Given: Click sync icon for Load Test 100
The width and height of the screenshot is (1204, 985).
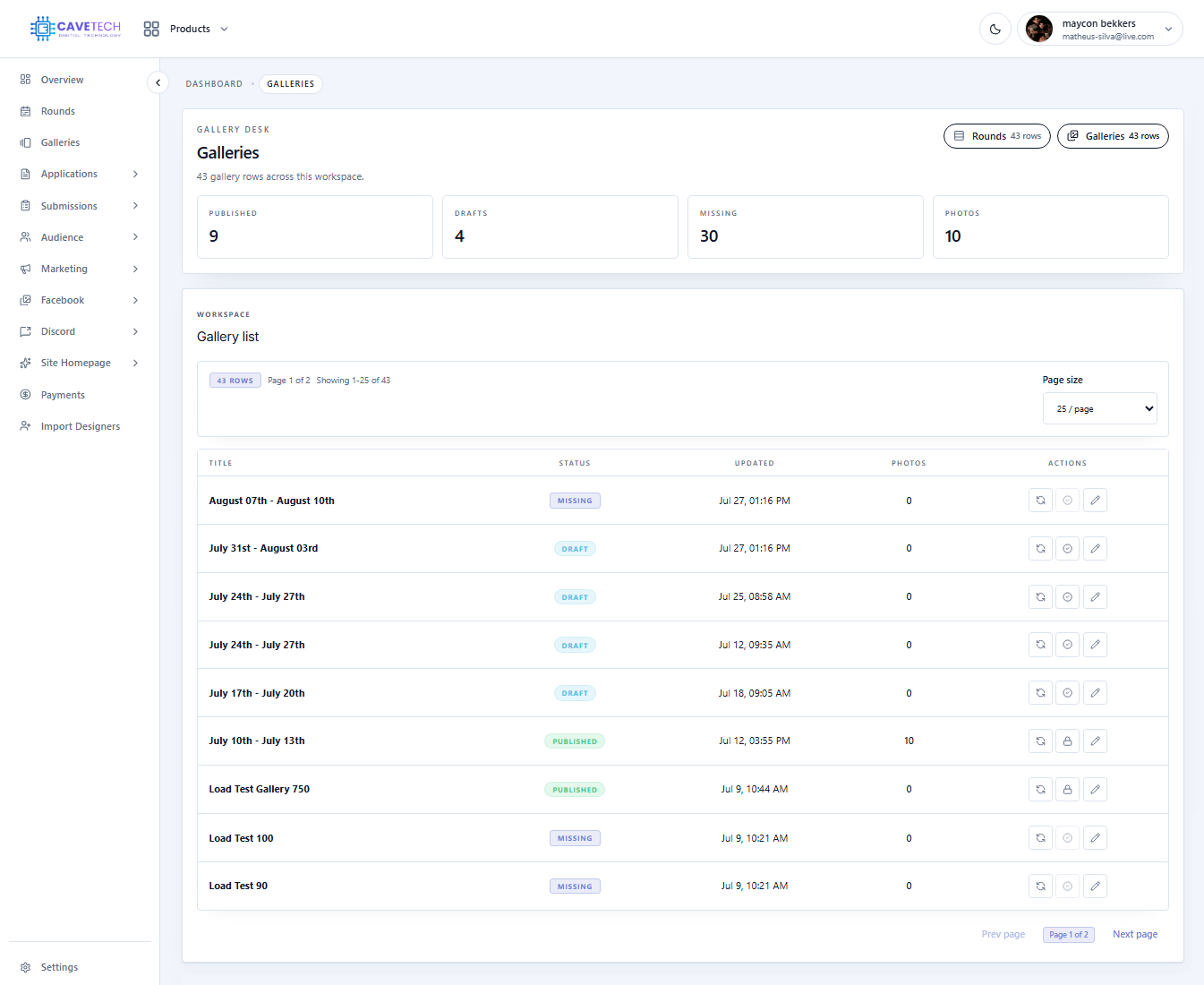Looking at the screenshot, I should [x=1040, y=837].
